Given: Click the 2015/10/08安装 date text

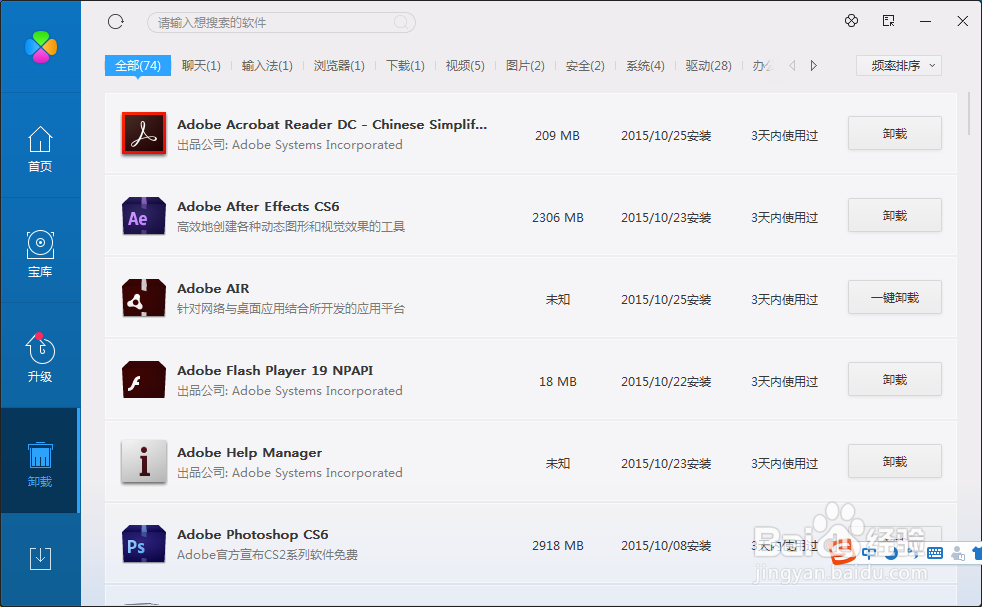Looking at the screenshot, I should pyautogui.click(x=666, y=546).
